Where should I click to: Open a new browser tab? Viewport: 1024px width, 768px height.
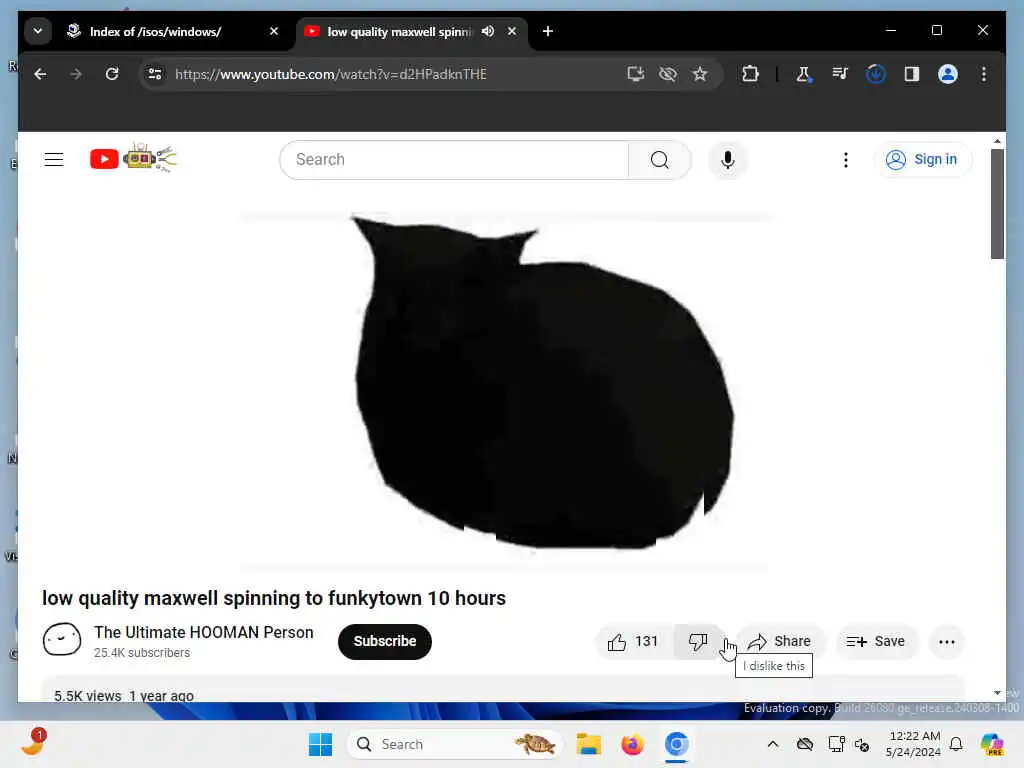tap(547, 31)
